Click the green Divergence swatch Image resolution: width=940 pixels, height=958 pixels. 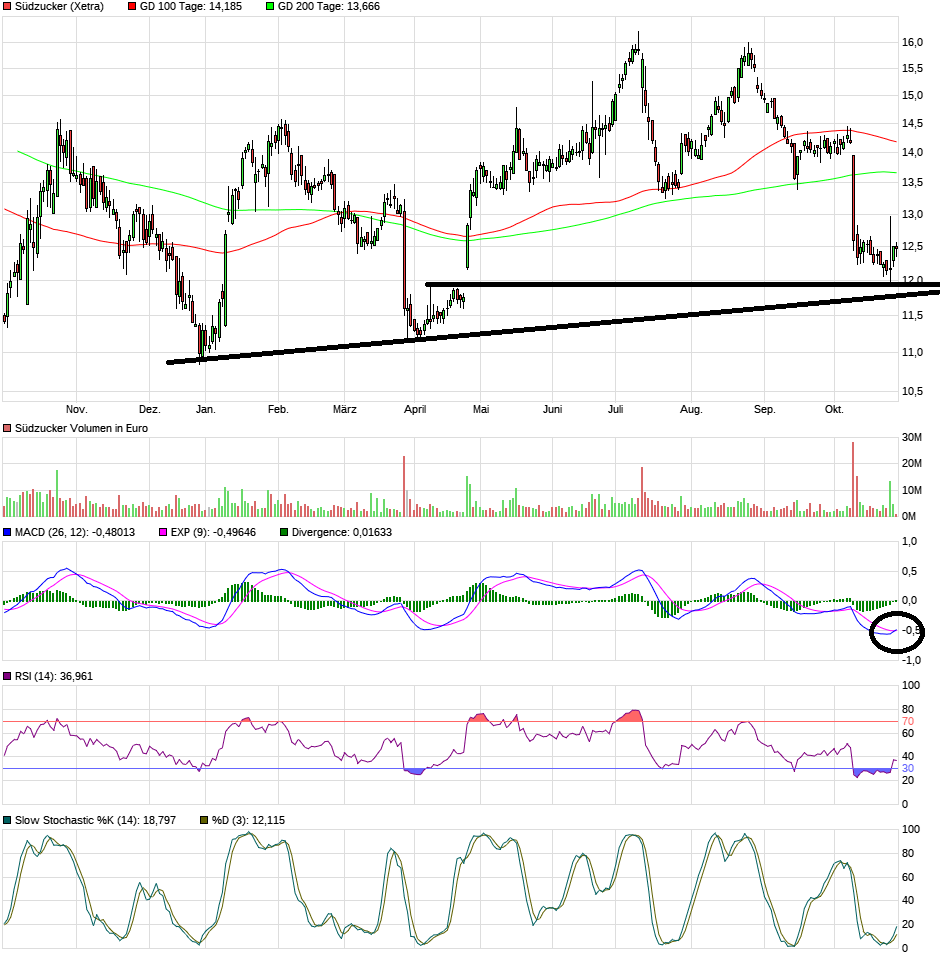coord(284,532)
